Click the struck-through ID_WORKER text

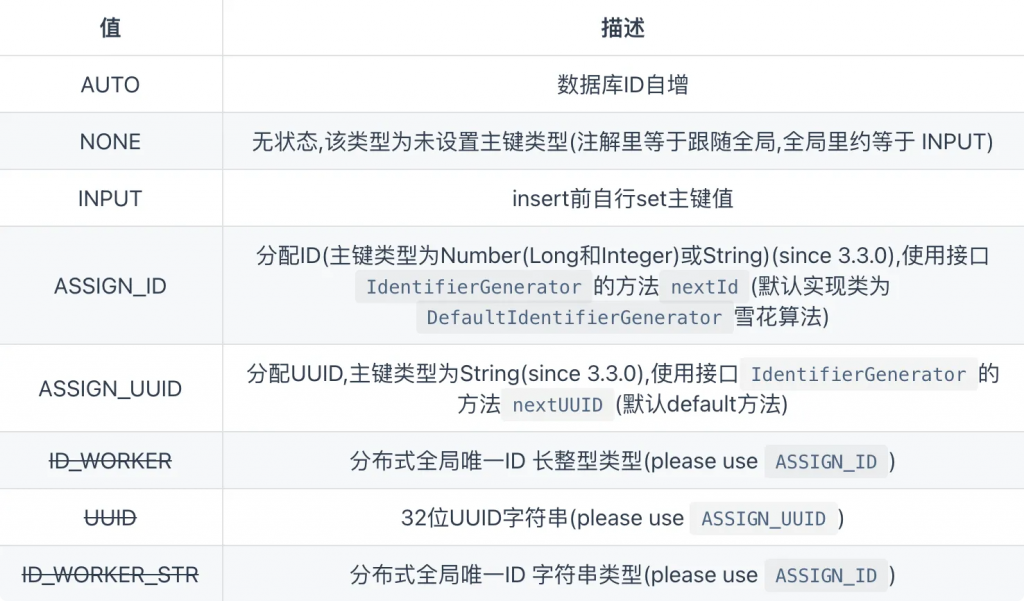click(x=110, y=461)
